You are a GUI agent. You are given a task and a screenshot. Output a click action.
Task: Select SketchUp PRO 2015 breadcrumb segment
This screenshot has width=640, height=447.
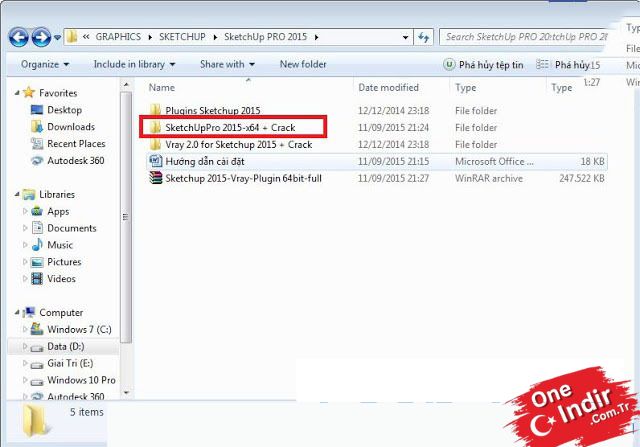coord(265,37)
